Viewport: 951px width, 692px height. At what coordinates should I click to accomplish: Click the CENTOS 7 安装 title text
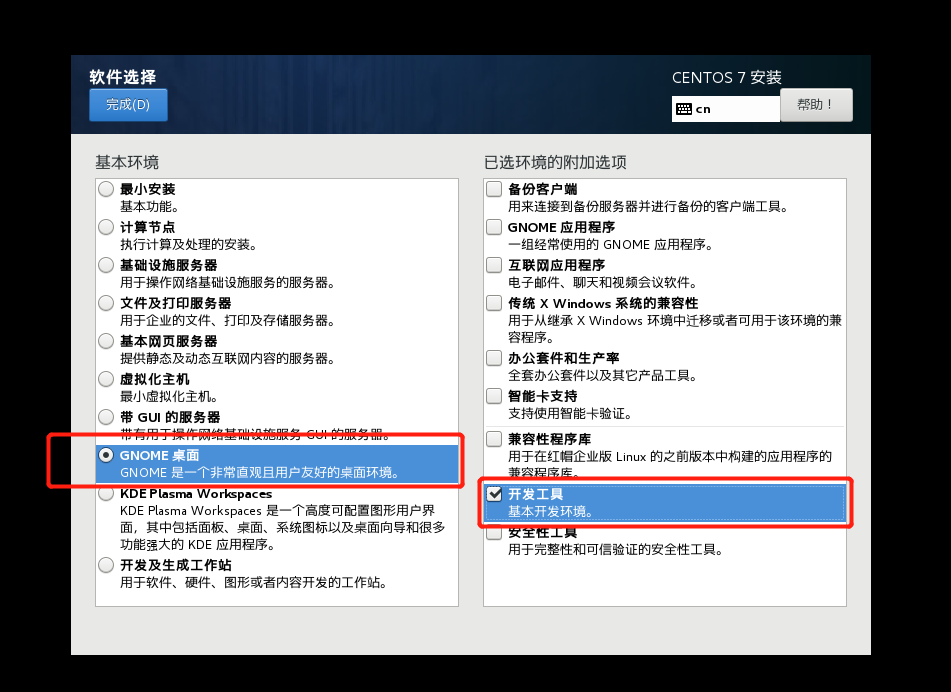click(x=727, y=78)
